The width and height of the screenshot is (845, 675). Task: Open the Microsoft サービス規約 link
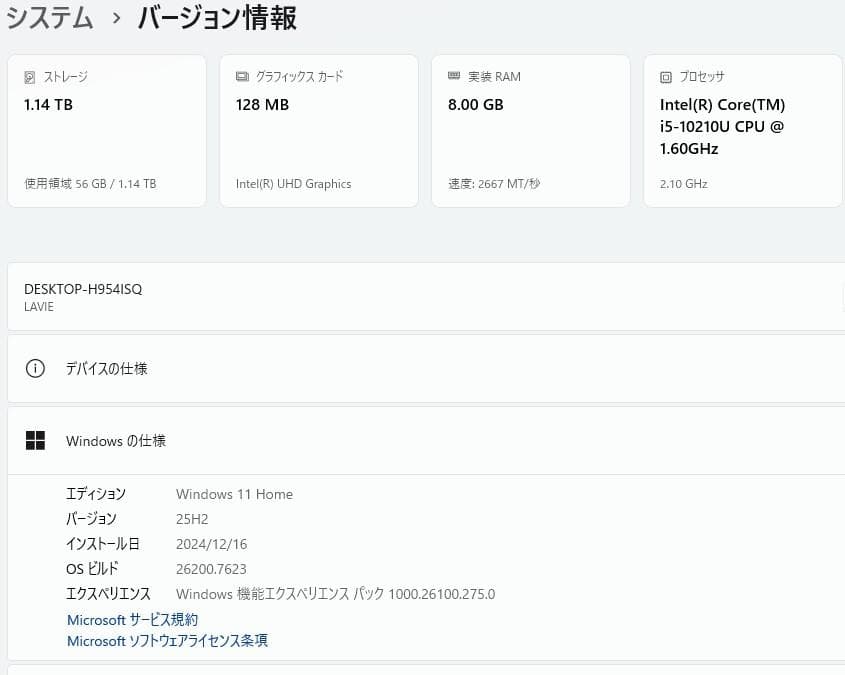click(131, 619)
